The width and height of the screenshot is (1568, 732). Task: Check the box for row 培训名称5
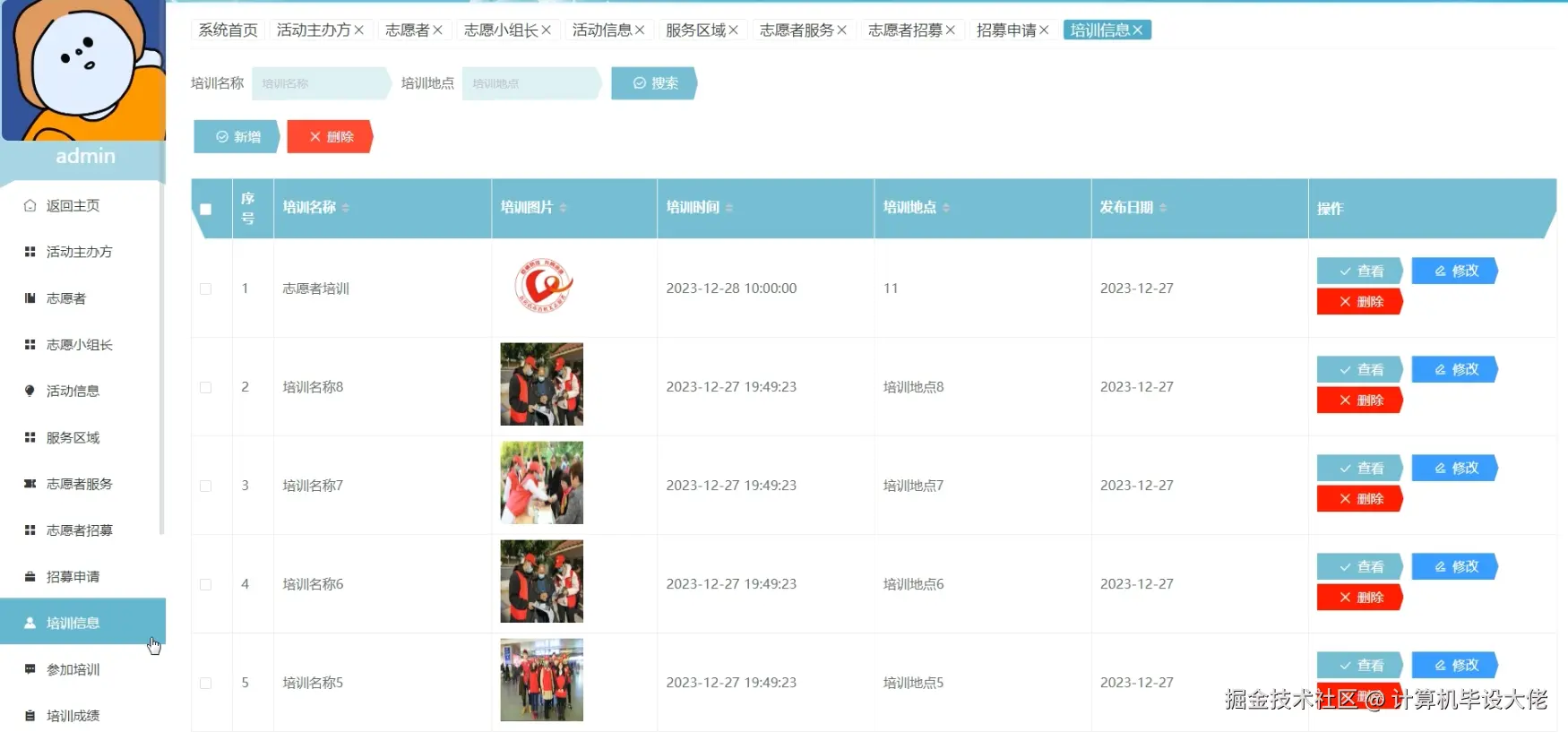pos(206,683)
